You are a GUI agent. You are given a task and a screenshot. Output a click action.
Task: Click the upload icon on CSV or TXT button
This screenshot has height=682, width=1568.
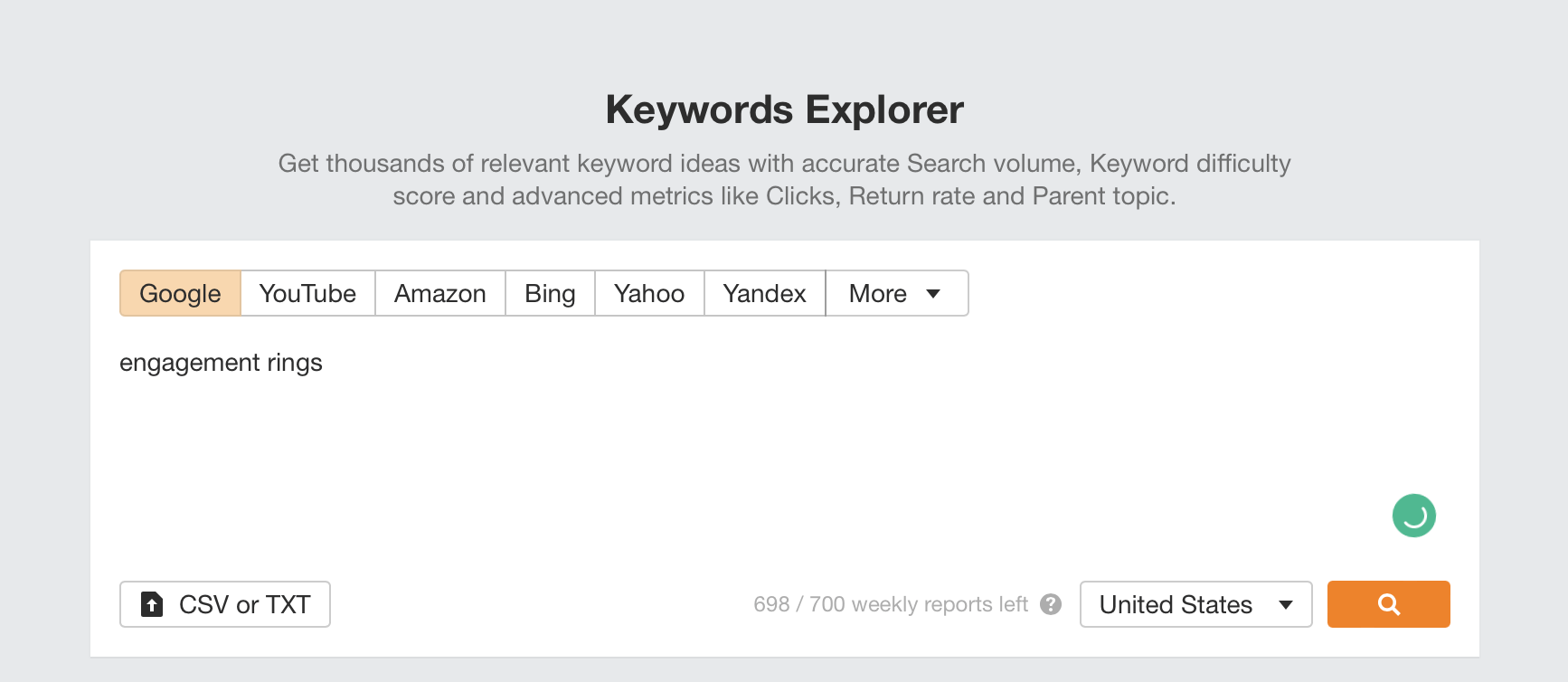pos(152,603)
